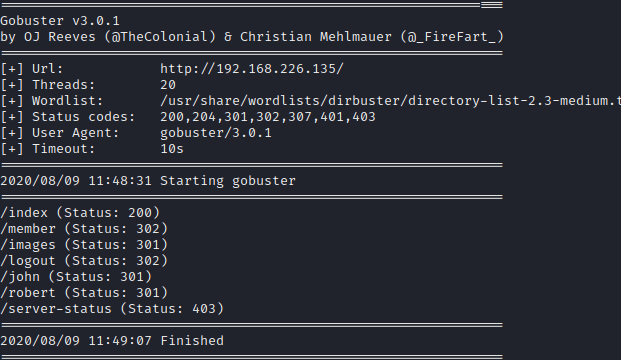Viewport: 621px width, 360px height.
Task: Click the /logout result entry
Action: coord(84,261)
